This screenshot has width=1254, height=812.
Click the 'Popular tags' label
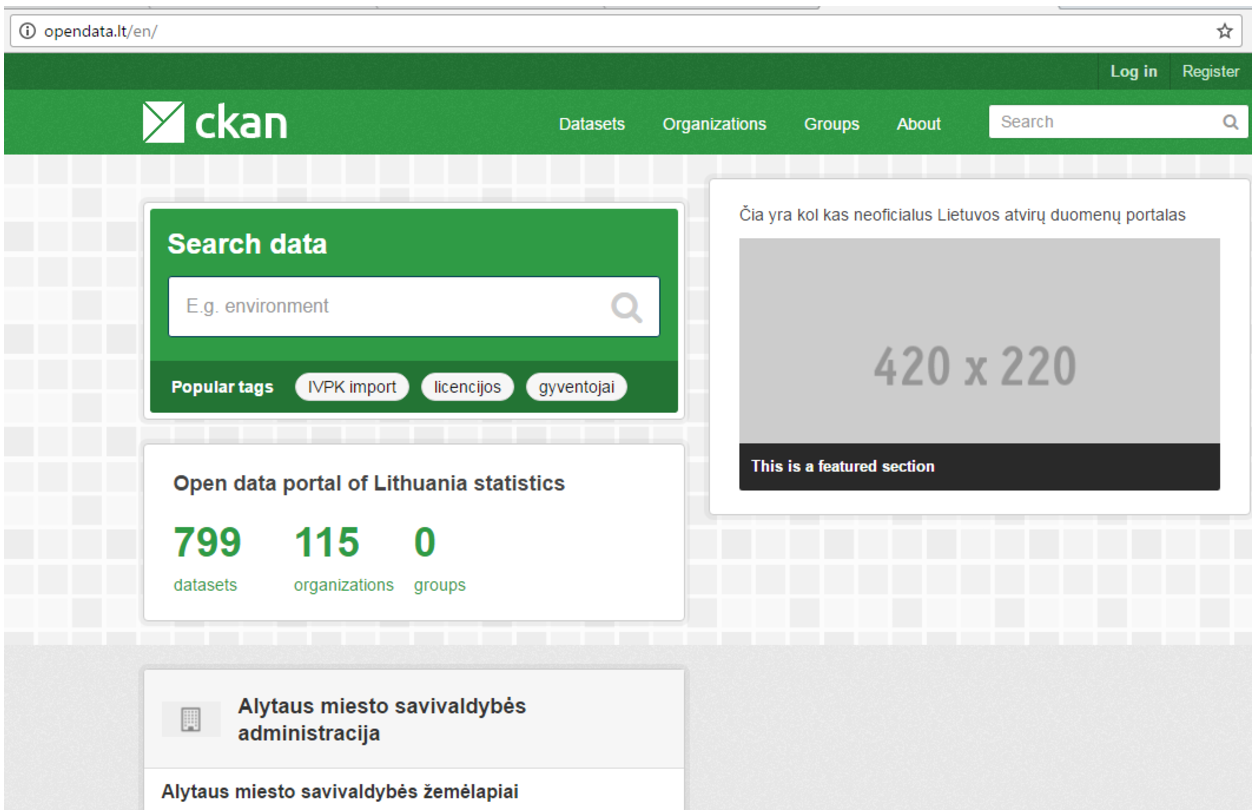(222, 387)
